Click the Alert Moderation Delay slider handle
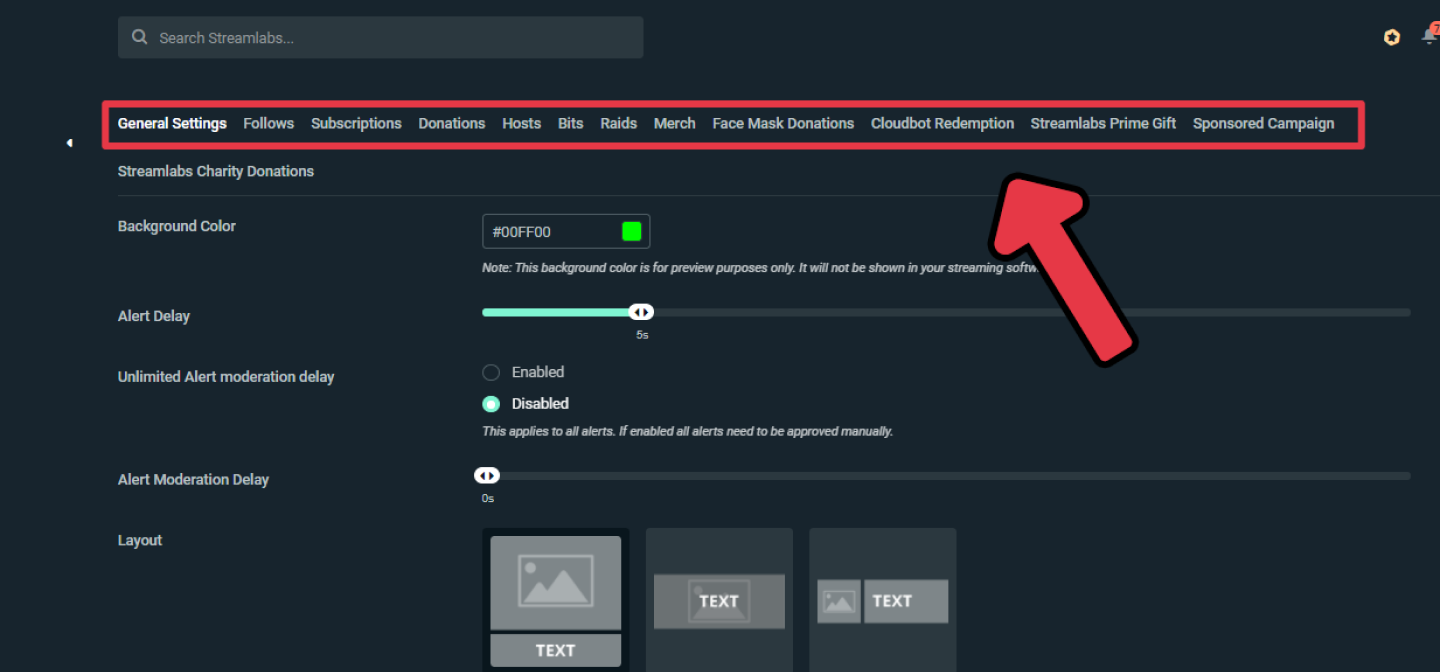Screen dimensions: 1440x672 [487, 475]
